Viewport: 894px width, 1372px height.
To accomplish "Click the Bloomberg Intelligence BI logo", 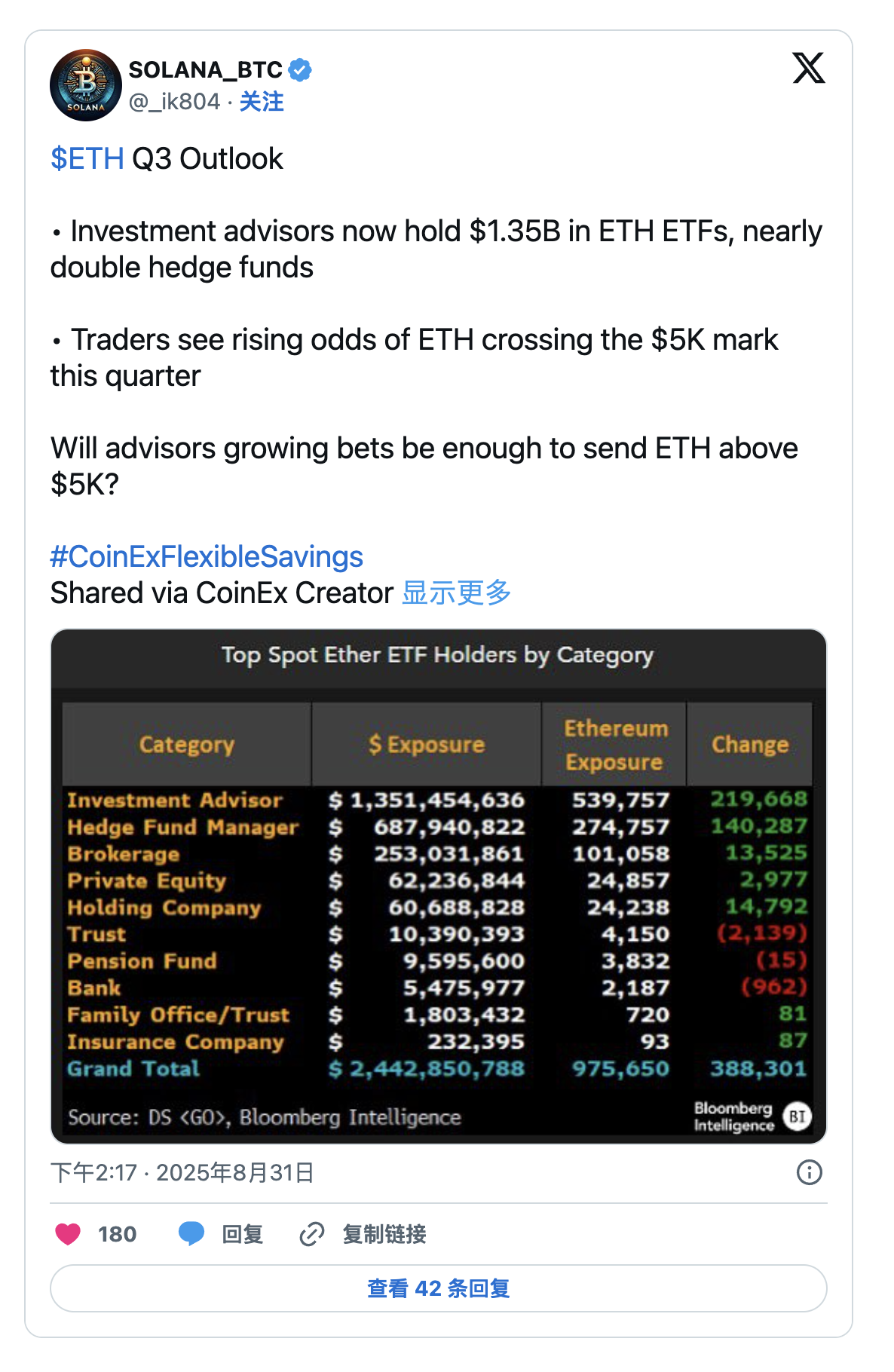I will (797, 1116).
